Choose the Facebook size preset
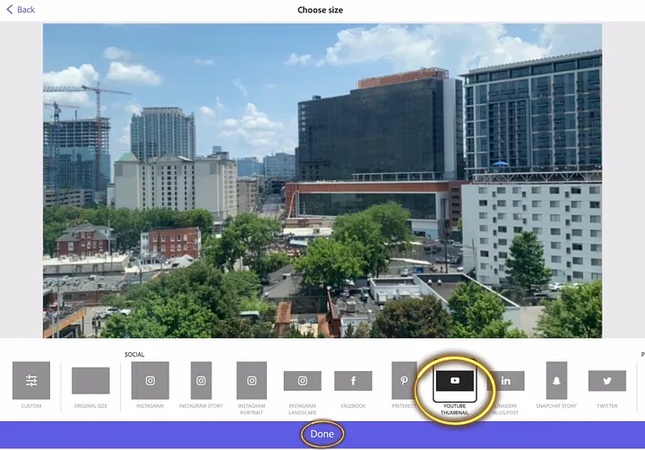645x450 pixels. tap(353, 381)
